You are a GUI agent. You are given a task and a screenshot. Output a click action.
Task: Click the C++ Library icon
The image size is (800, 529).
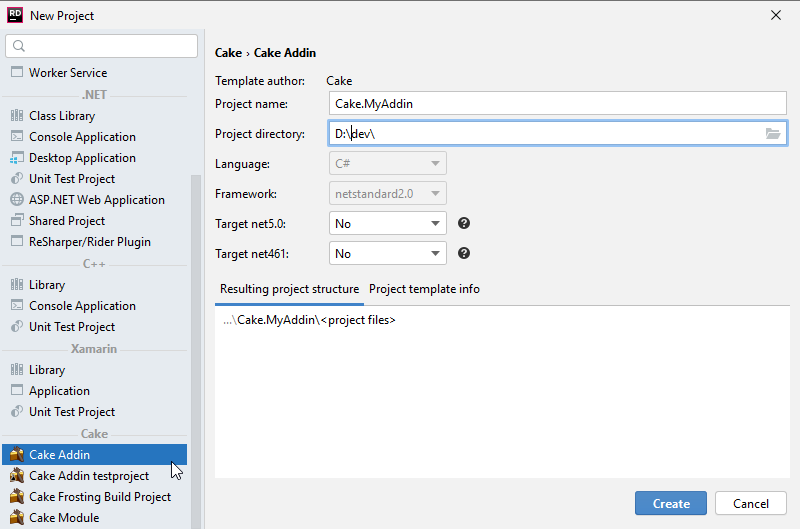tap(17, 284)
